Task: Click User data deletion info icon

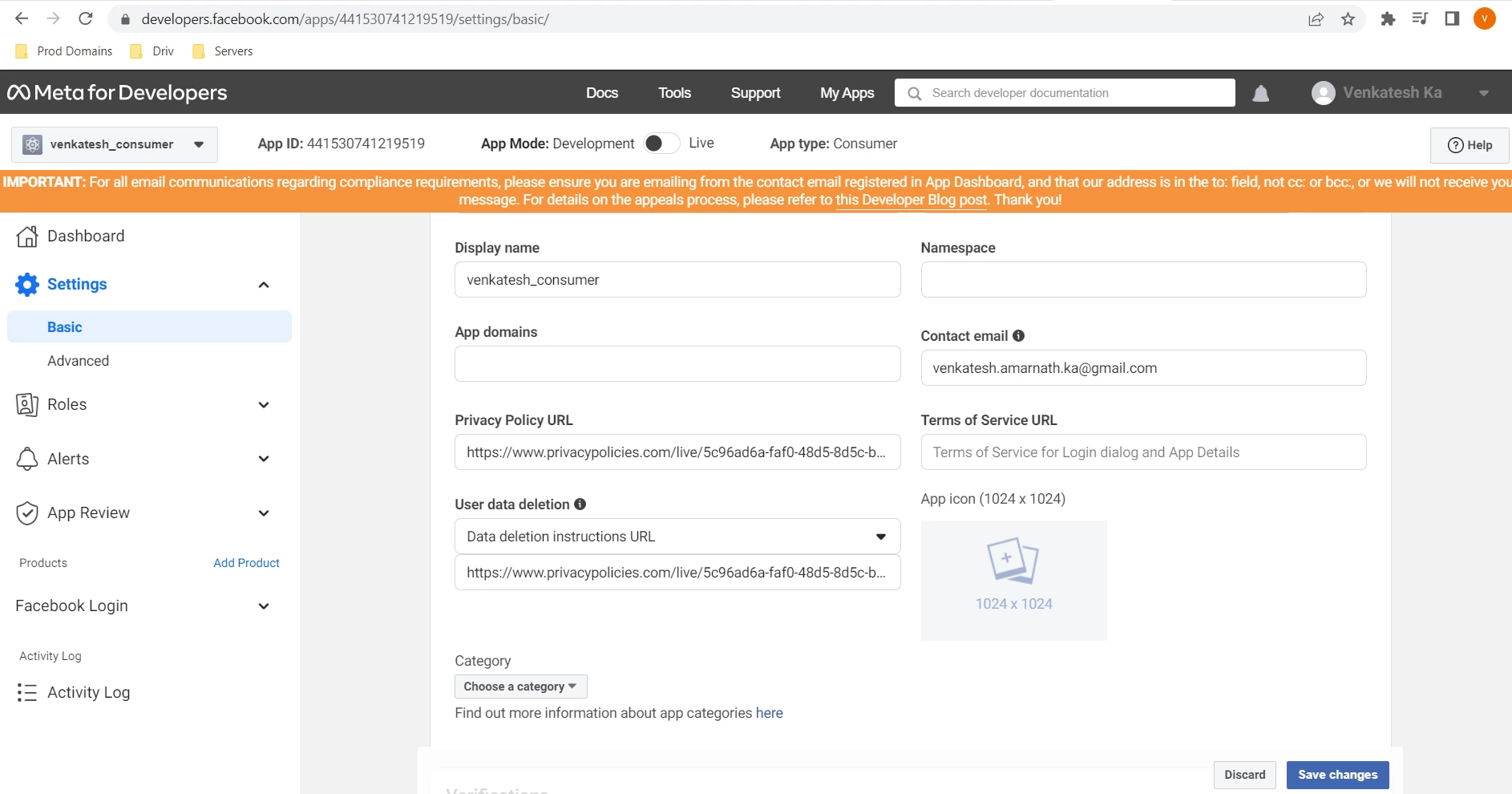Action: 580,504
